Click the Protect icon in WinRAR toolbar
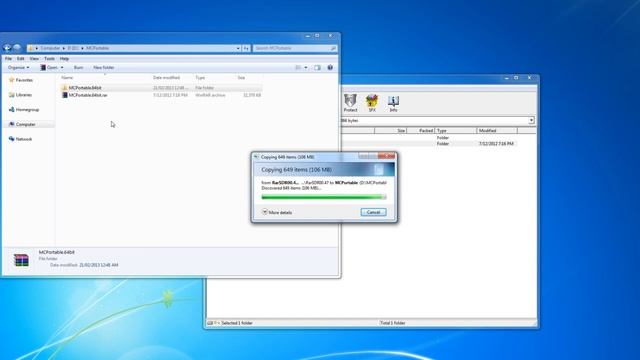Viewport: 640px width, 360px height. (x=350, y=103)
